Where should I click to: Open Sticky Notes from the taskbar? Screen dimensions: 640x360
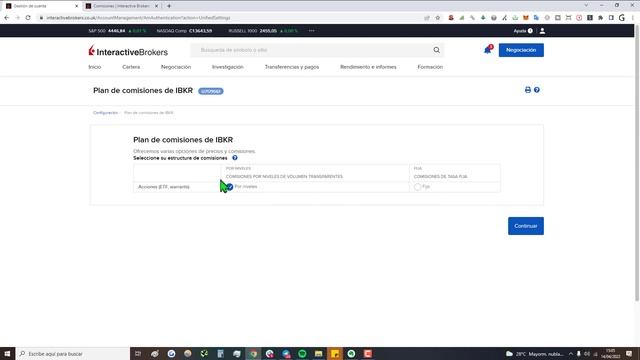(x=335, y=353)
